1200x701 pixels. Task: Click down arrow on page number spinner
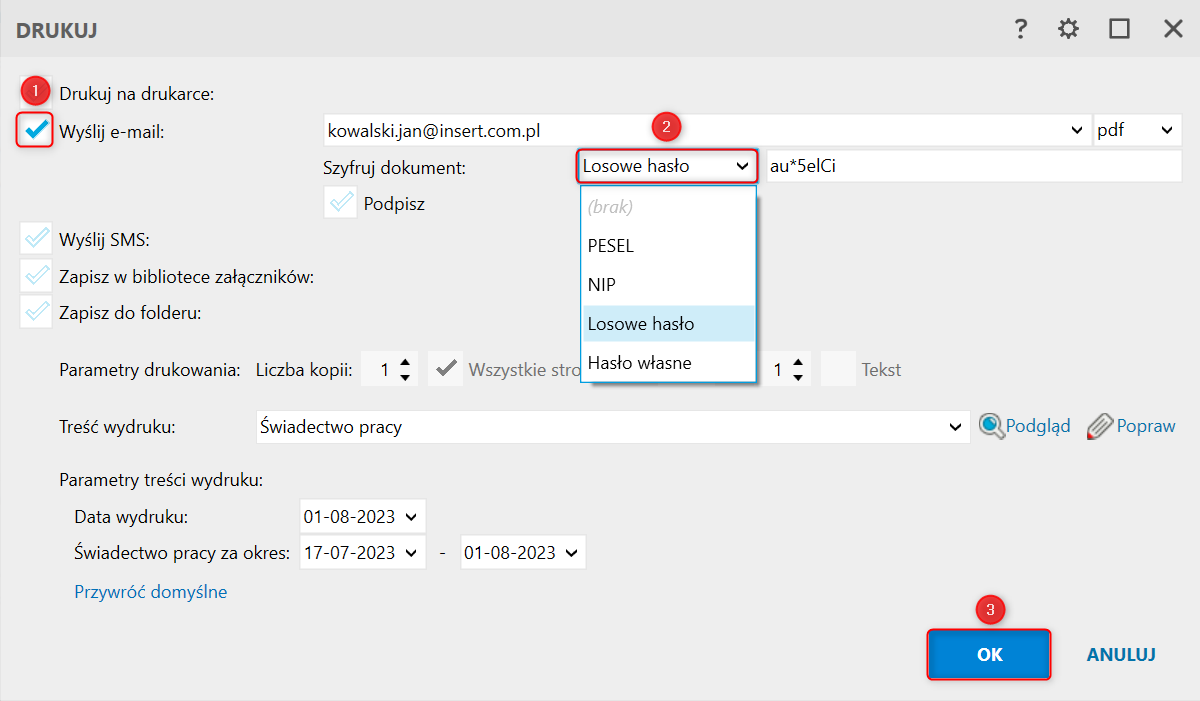click(x=796, y=377)
